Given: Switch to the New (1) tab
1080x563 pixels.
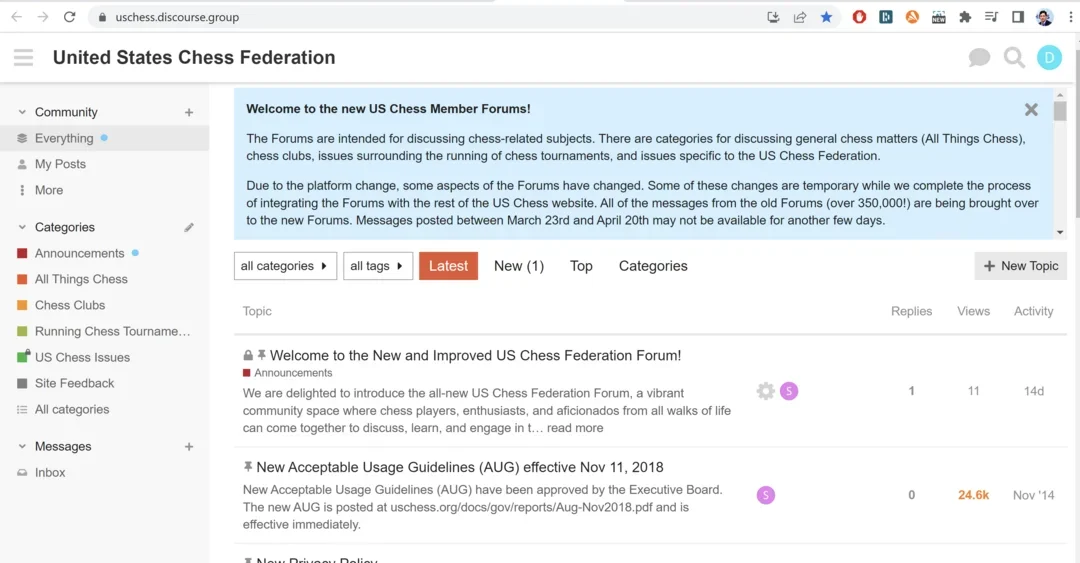Looking at the screenshot, I should (x=518, y=266).
